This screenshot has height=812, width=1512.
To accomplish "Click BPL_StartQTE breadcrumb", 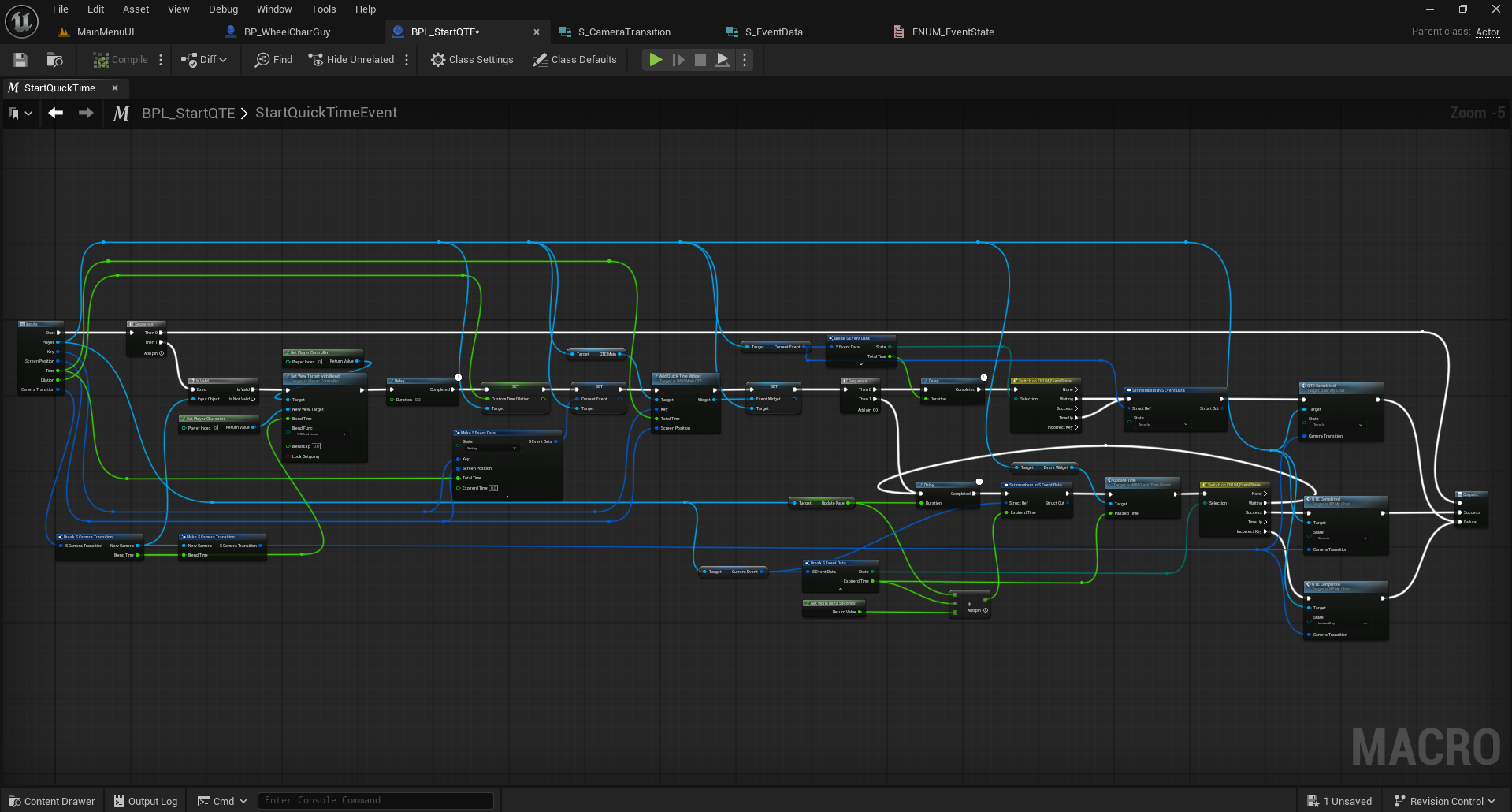I will 188,114.
